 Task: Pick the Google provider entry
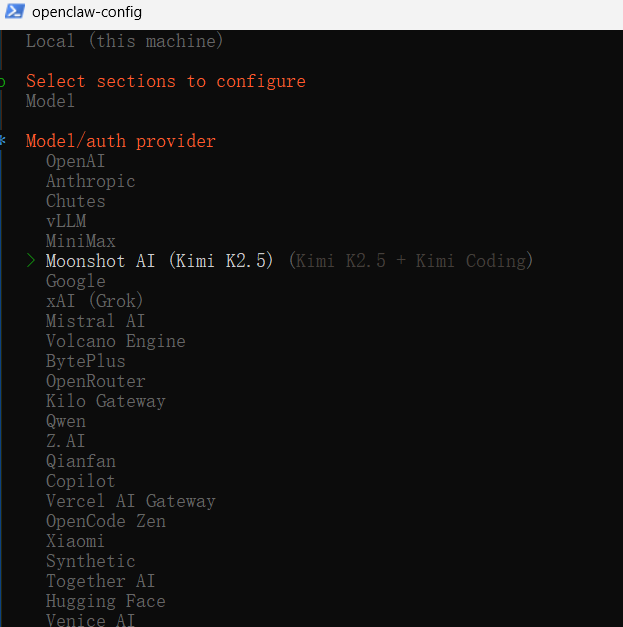75,281
